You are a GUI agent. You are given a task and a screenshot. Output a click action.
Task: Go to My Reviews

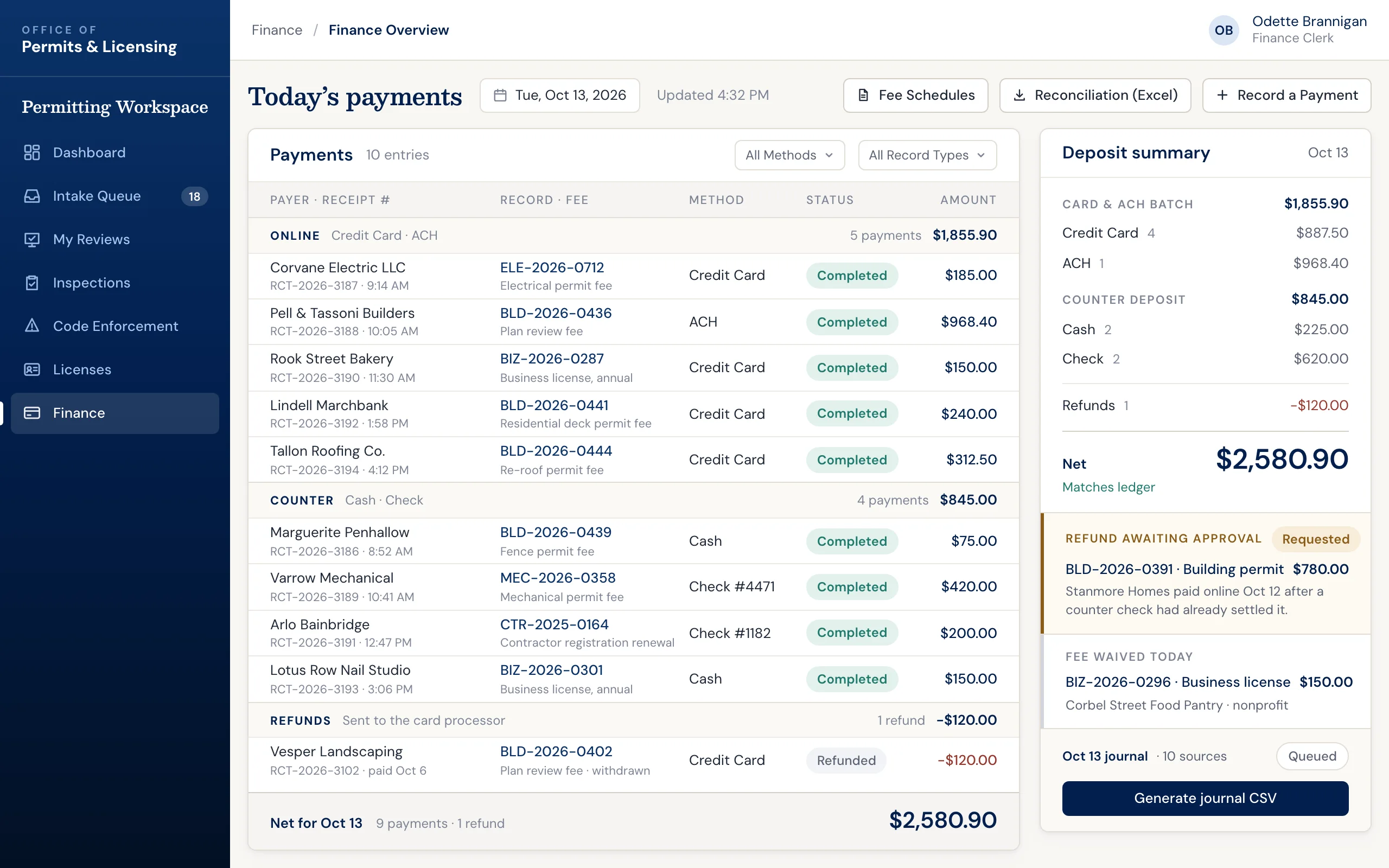tap(115, 239)
